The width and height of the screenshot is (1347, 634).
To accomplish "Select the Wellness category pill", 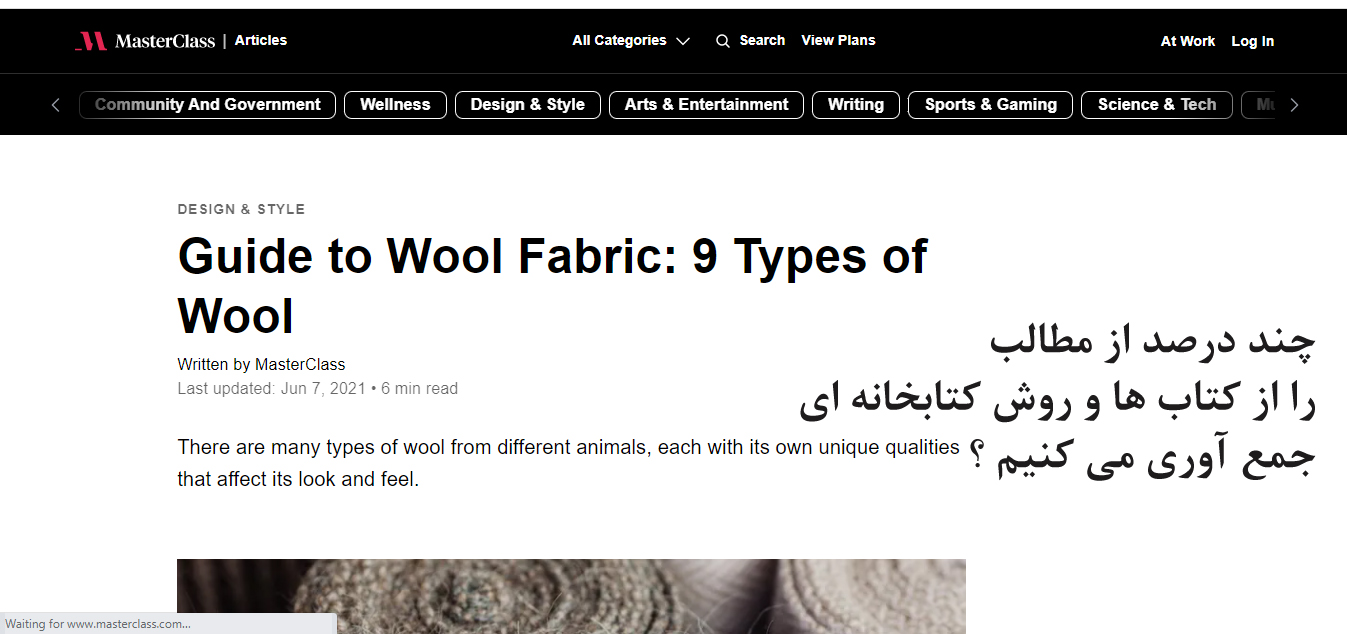I will coord(395,105).
